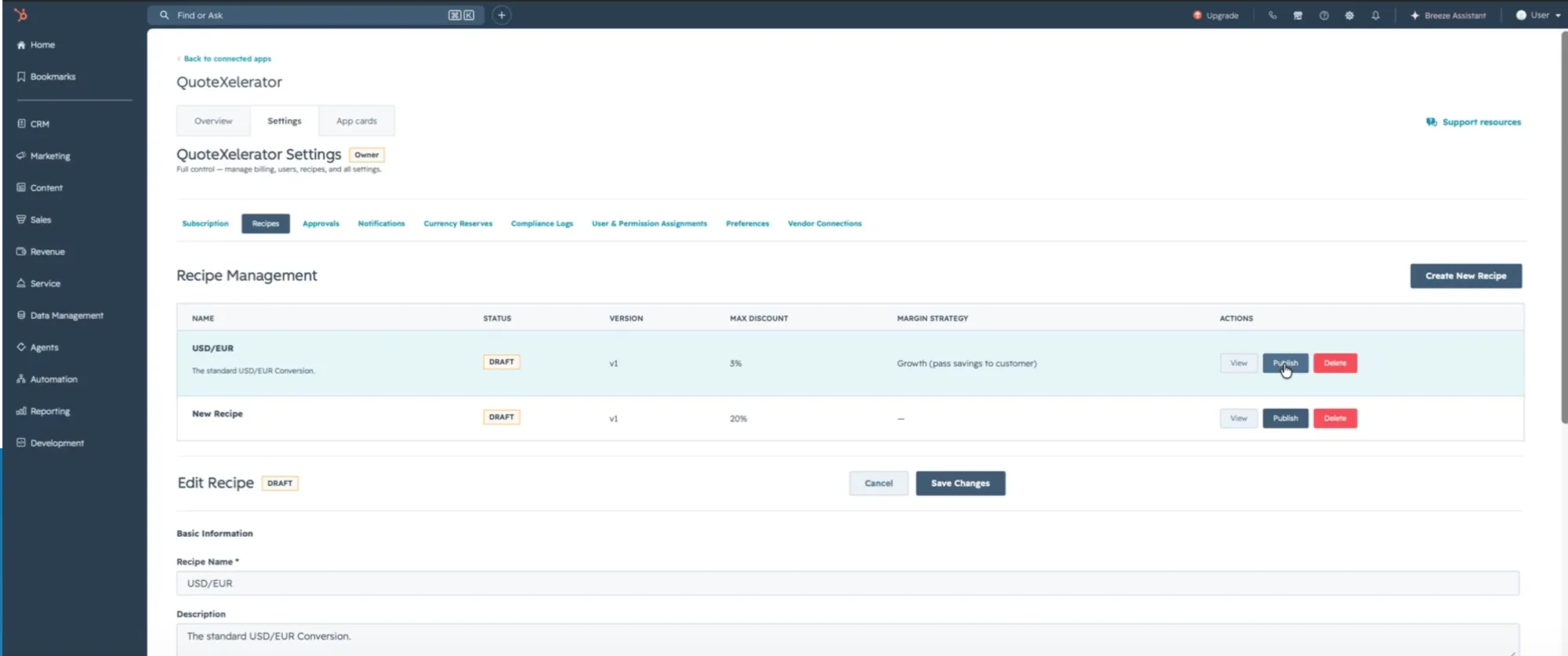
Task: Select the Compliance Logs tab
Action: [542, 223]
